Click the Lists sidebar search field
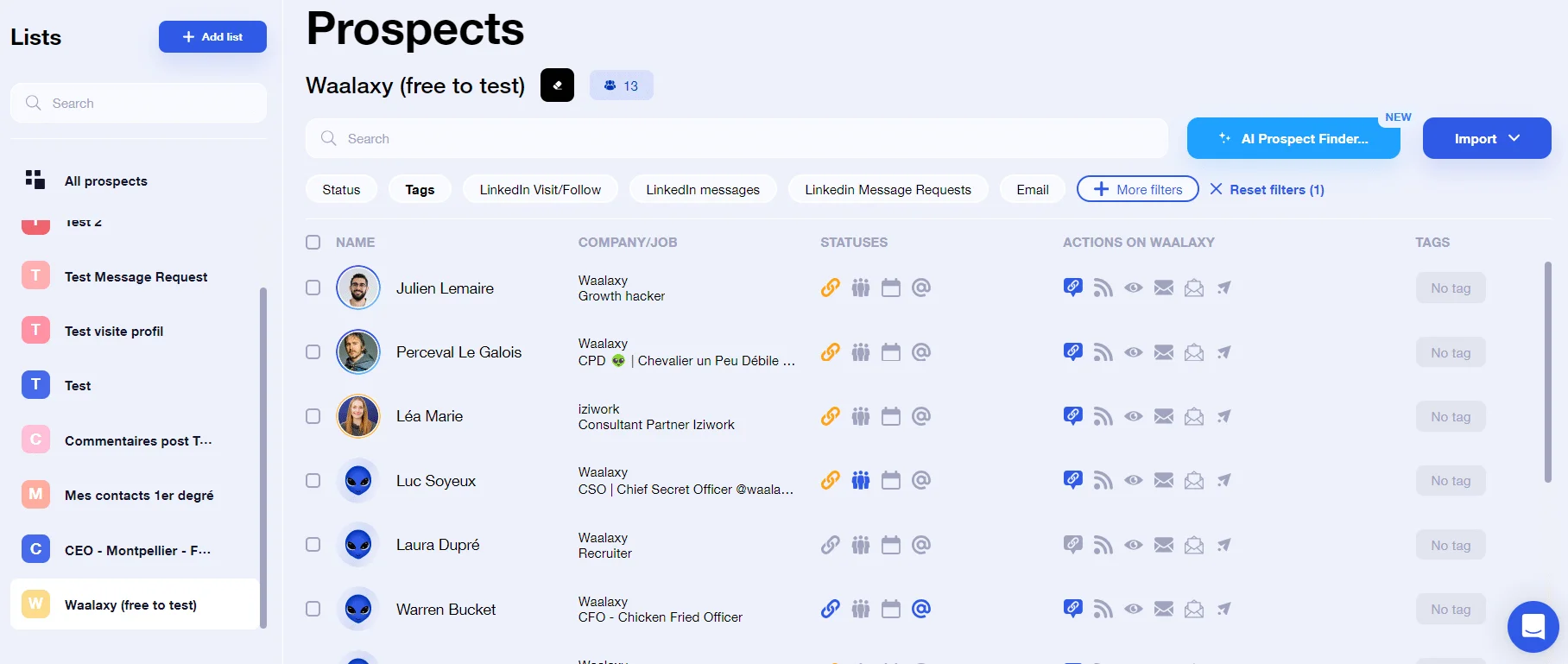 coord(138,103)
